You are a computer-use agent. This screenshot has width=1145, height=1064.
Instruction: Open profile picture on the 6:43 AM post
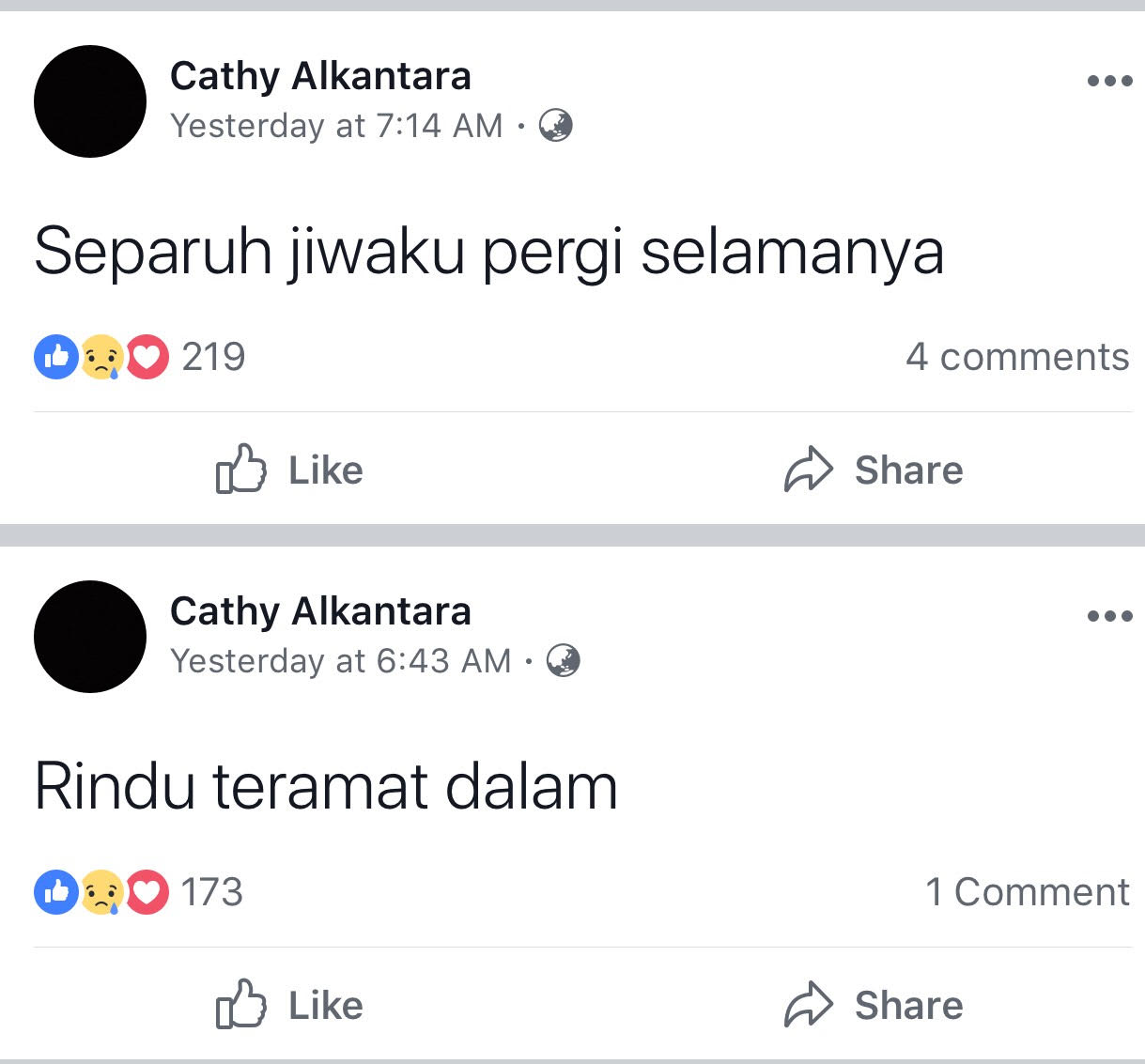[90, 637]
